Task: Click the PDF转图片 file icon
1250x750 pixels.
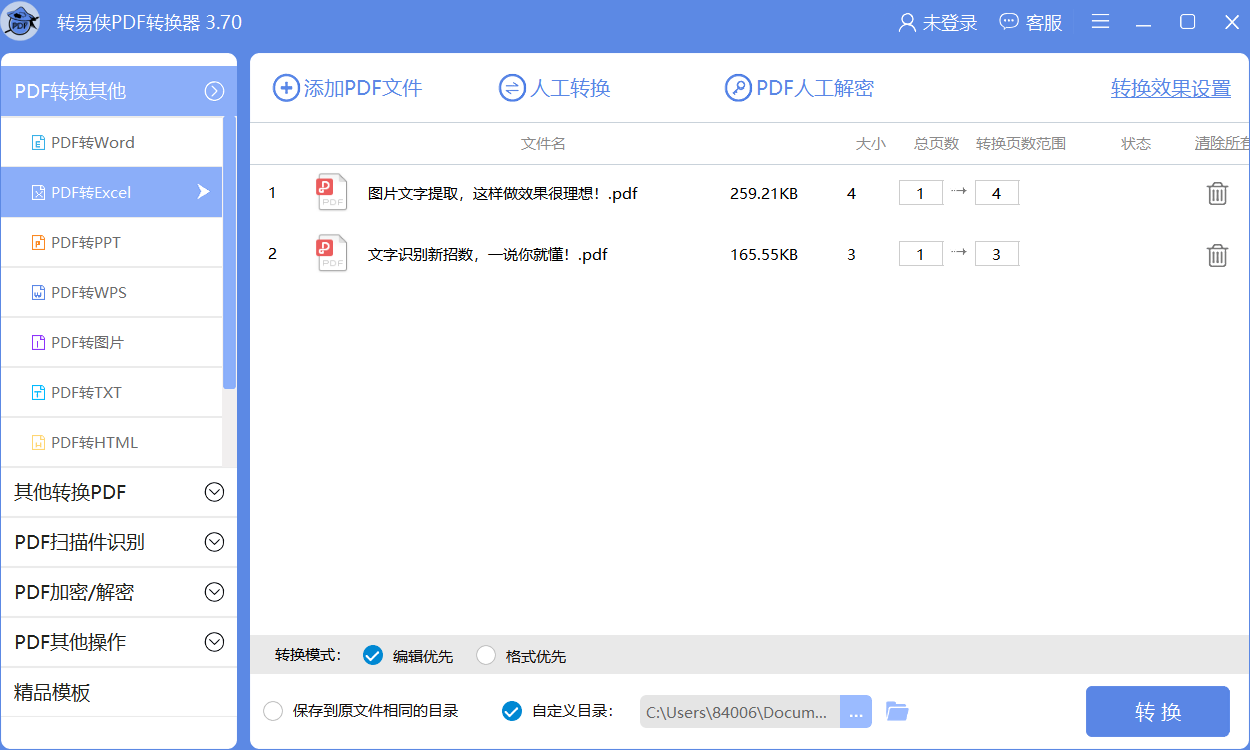Action: 39,343
